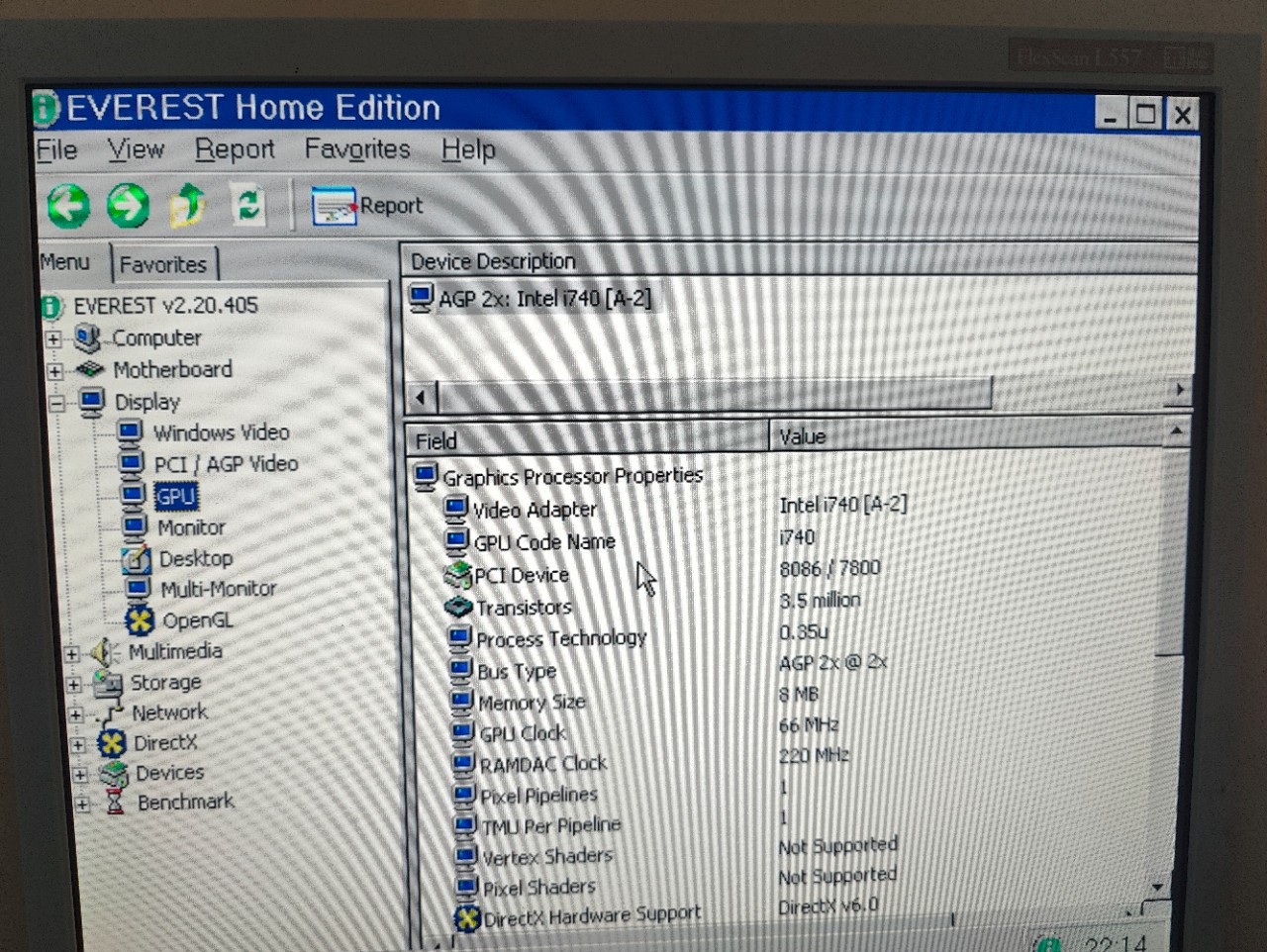Click the Network icon in tree
The image size is (1267, 952).
[x=110, y=714]
